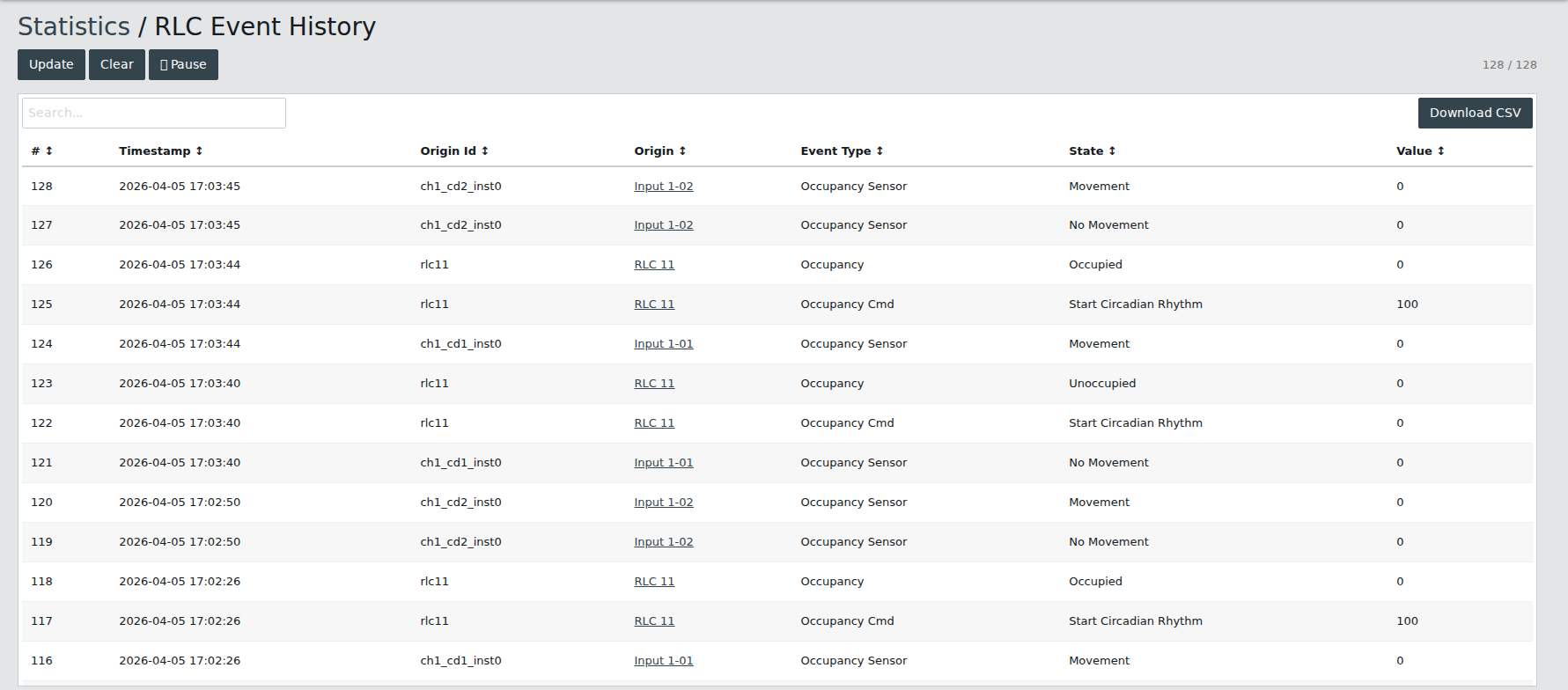Open Input 1-02 link in row 119
This screenshot has height=690, width=1568.
[x=664, y=541]
